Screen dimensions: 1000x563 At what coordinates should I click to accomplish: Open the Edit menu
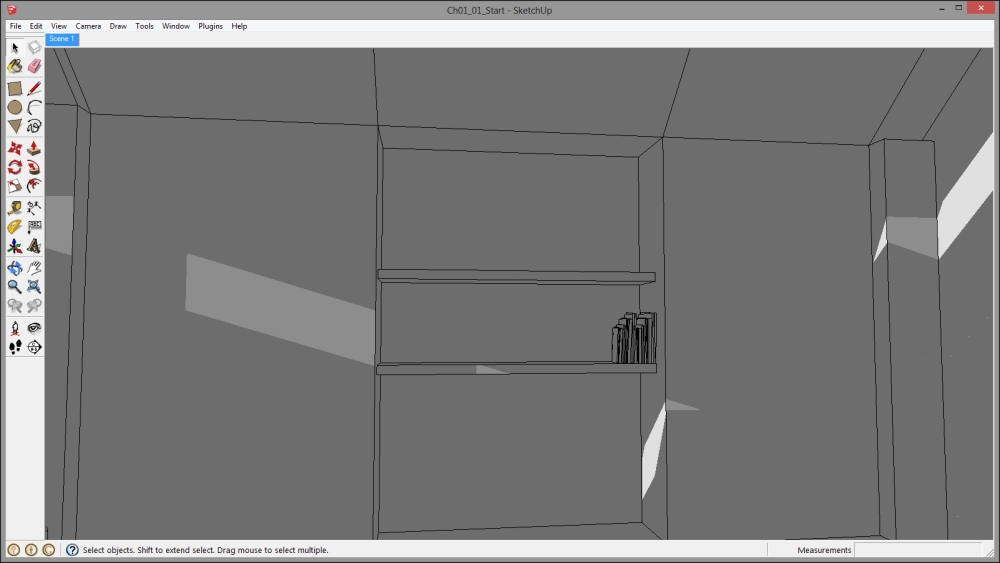pyautogui.click(x=36, y=26)
